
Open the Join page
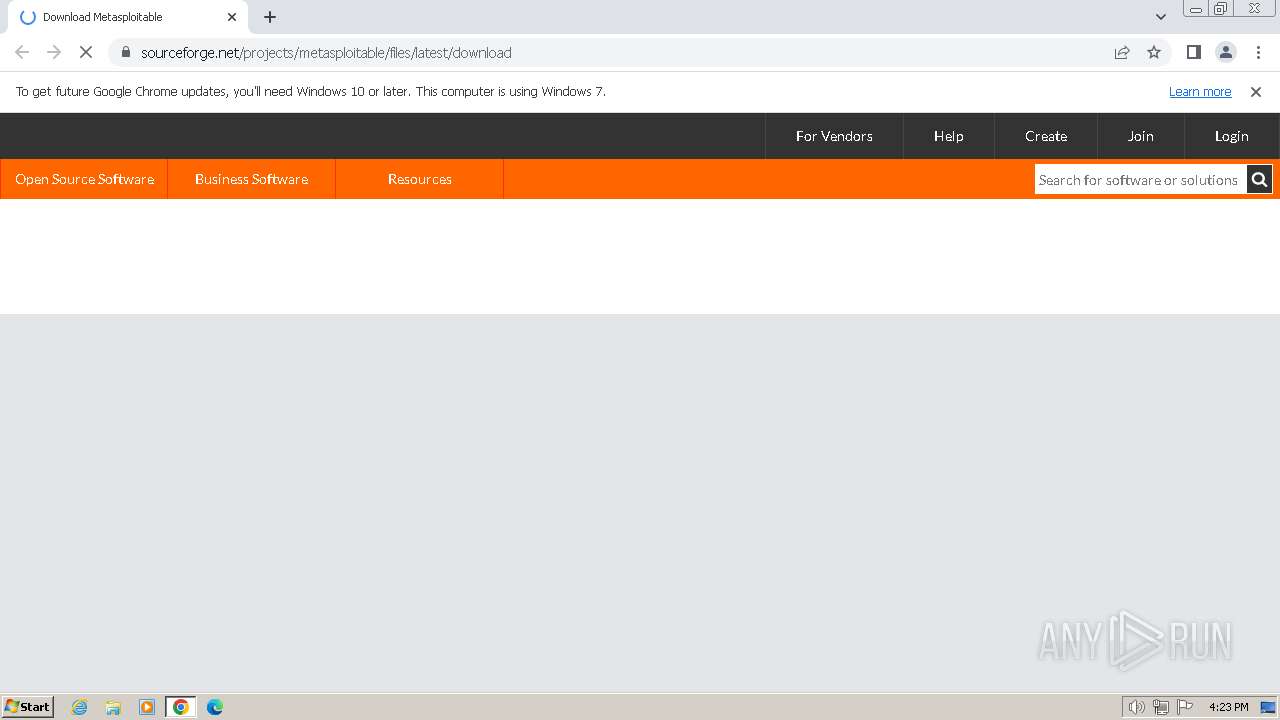point(1141,136)
